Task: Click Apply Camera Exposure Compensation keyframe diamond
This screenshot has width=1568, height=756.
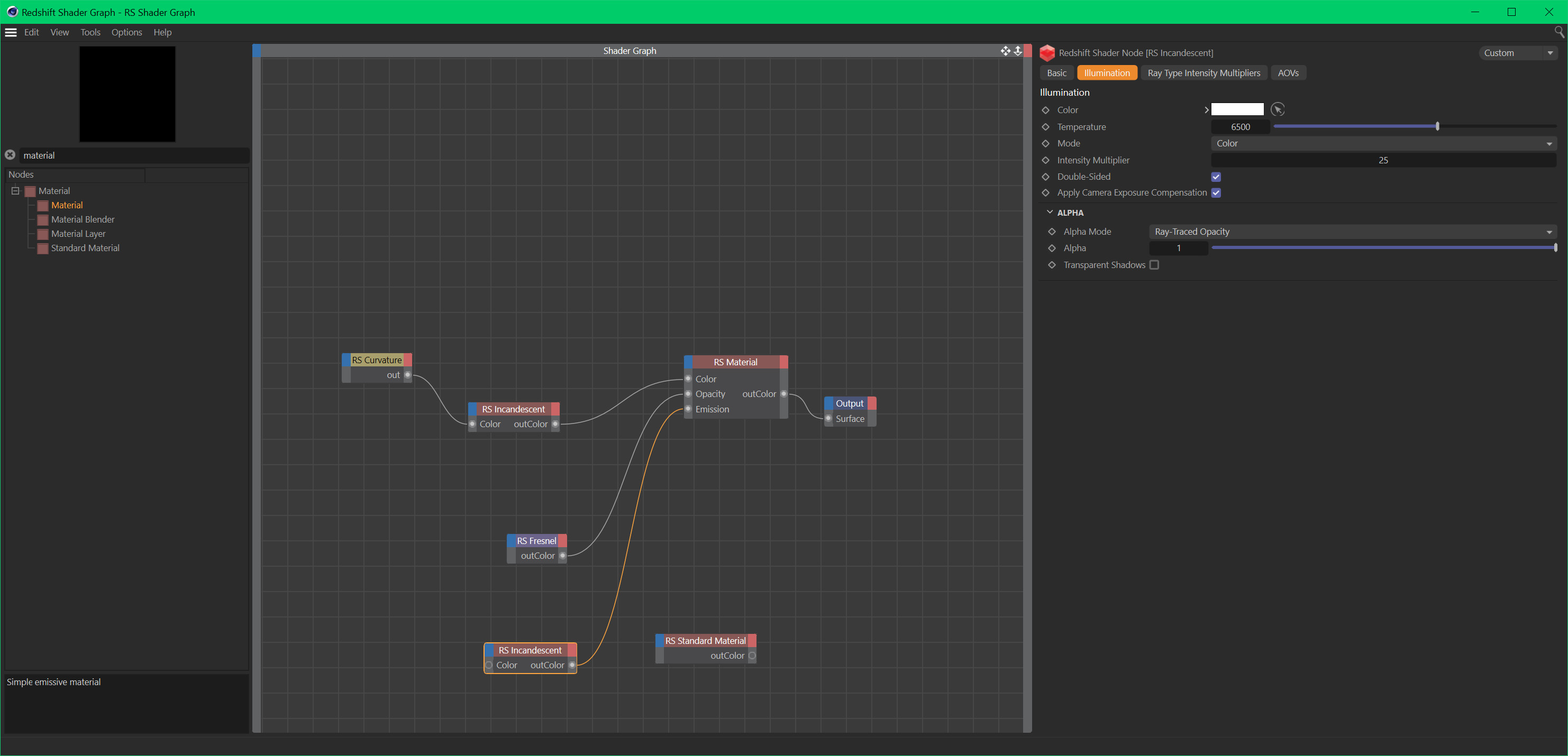Action: (1046, 193)
